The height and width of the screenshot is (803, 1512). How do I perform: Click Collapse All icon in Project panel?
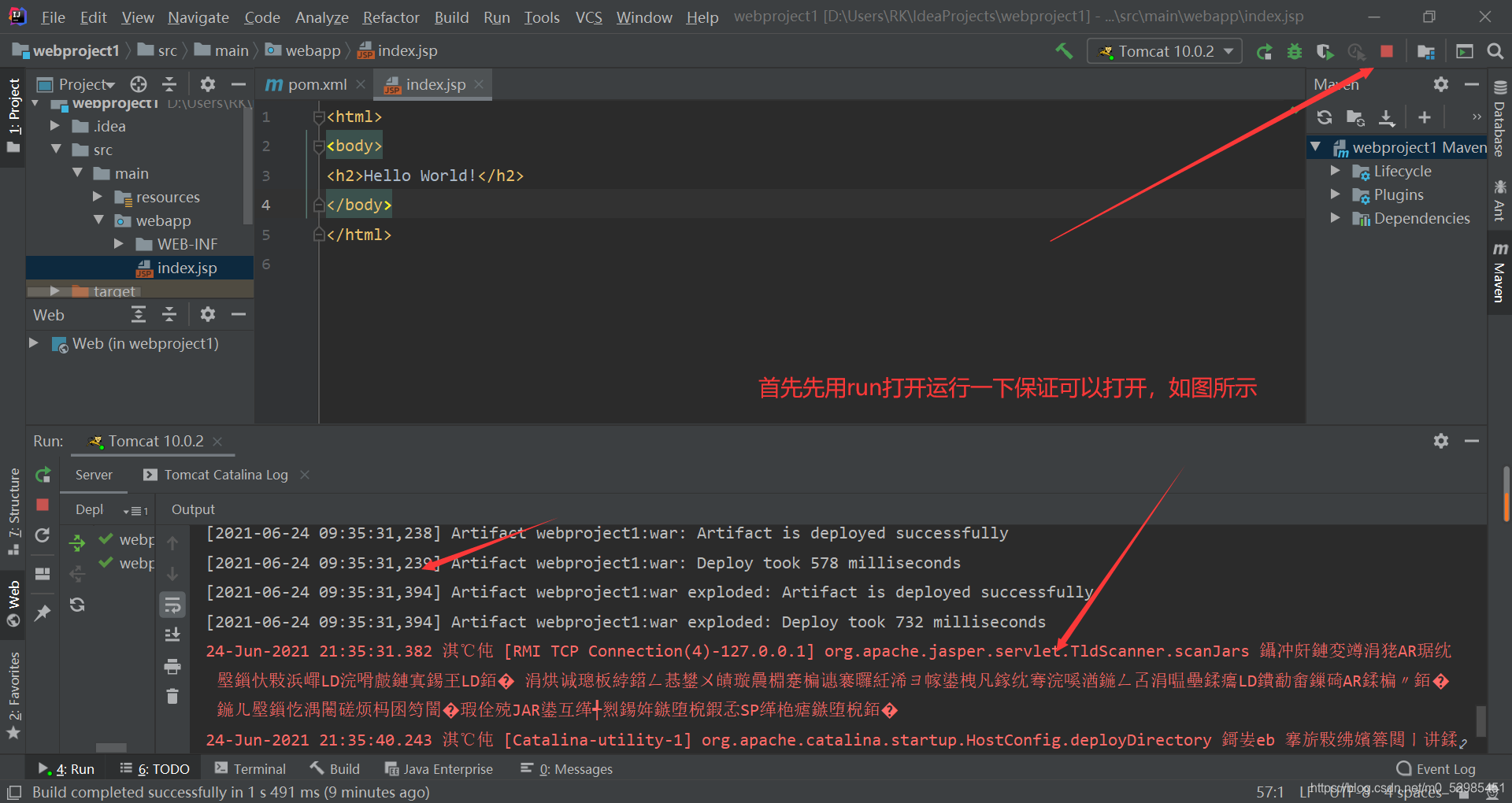tap(169, 84)
